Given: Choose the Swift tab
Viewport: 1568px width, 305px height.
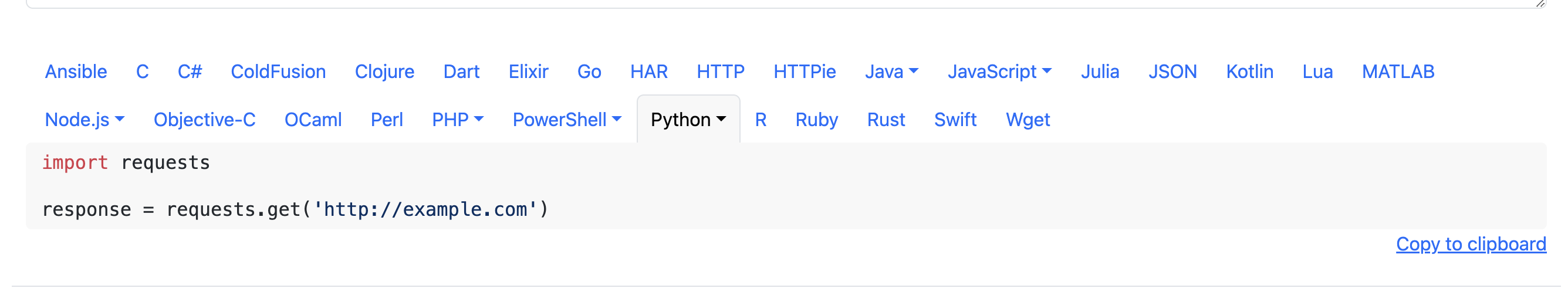Looking at the screenshot, I should point(956,120).
